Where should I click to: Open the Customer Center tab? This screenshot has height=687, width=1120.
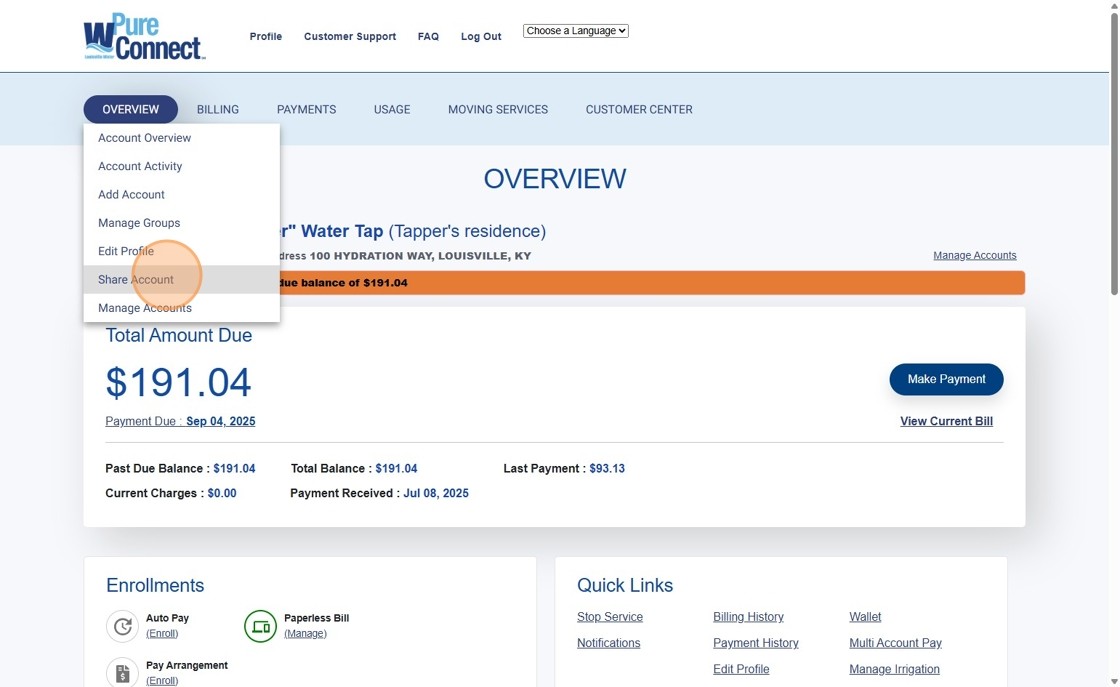pos(638,110)
